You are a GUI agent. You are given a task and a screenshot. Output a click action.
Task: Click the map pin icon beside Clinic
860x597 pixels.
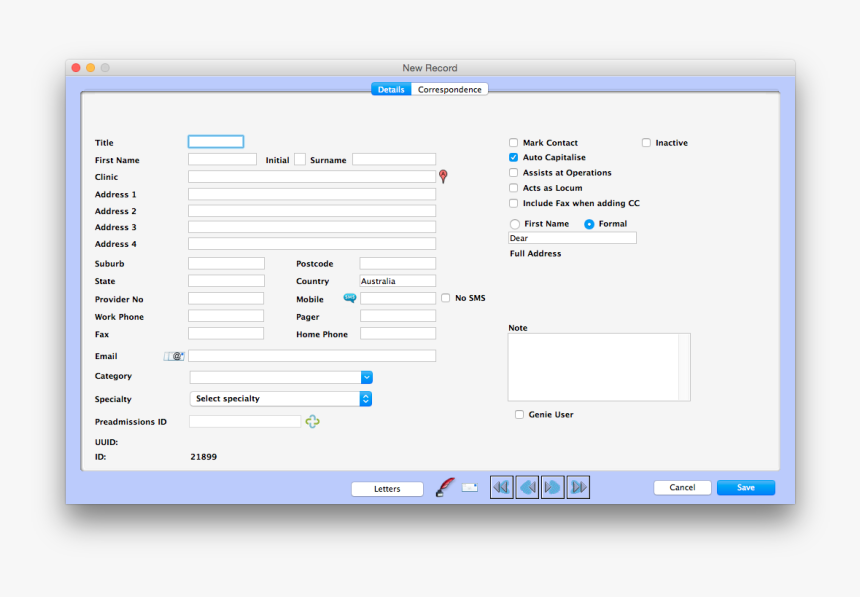click(443, 176)
